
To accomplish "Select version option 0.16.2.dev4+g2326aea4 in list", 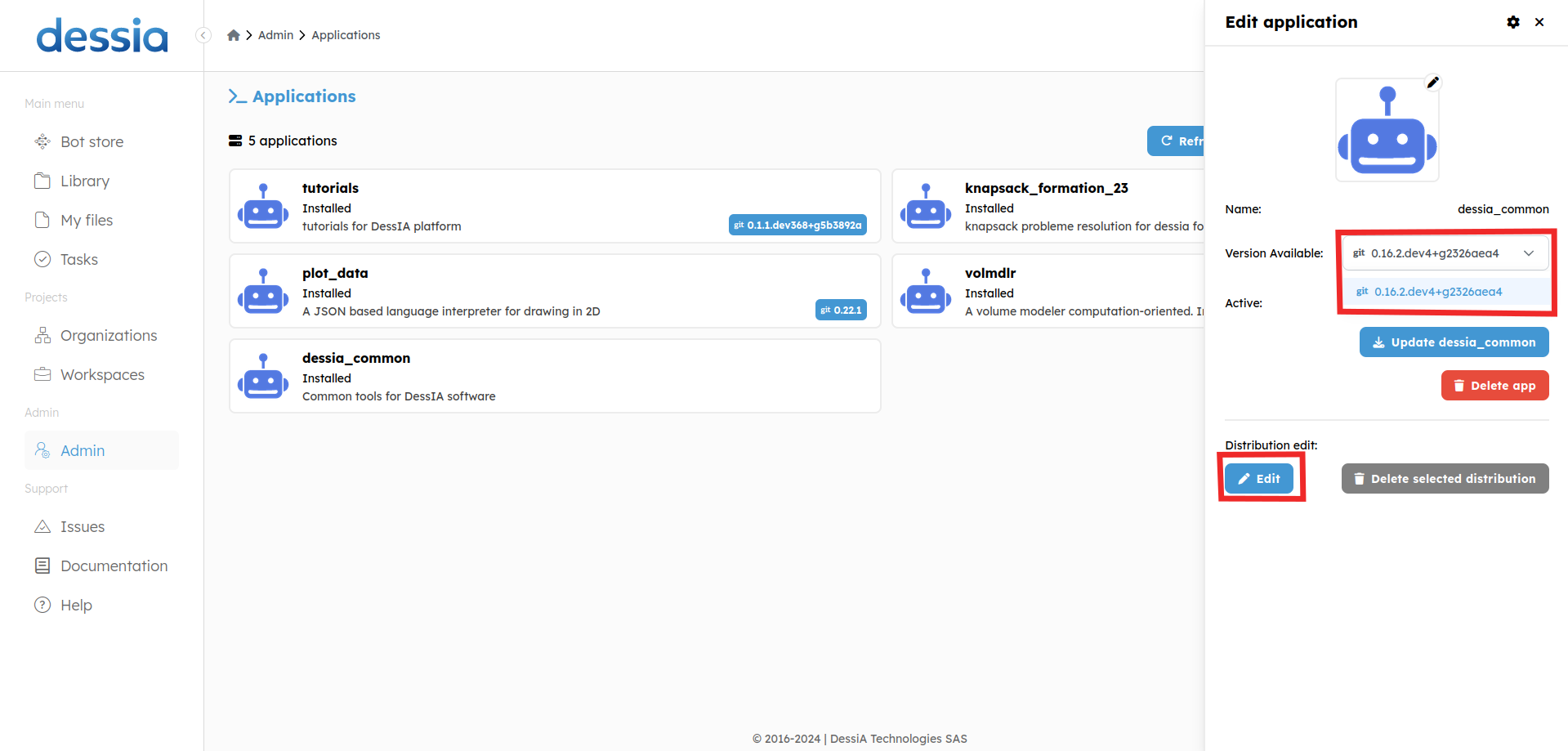I will [1445, 292].
